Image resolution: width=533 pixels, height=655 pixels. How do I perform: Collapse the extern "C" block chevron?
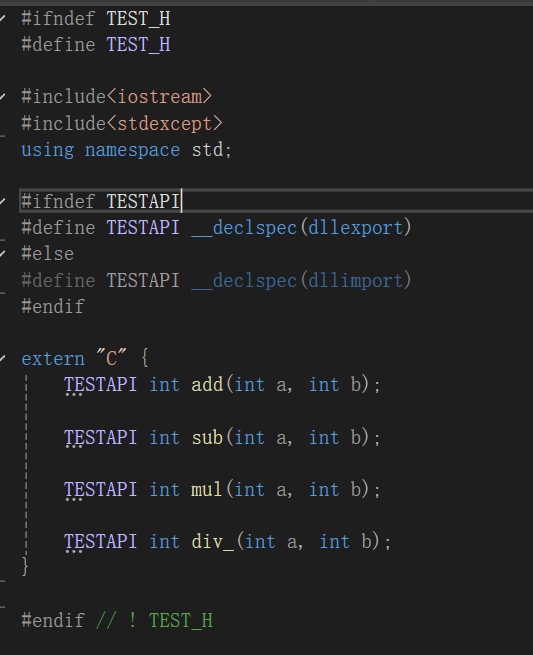[x=3, y=358]
